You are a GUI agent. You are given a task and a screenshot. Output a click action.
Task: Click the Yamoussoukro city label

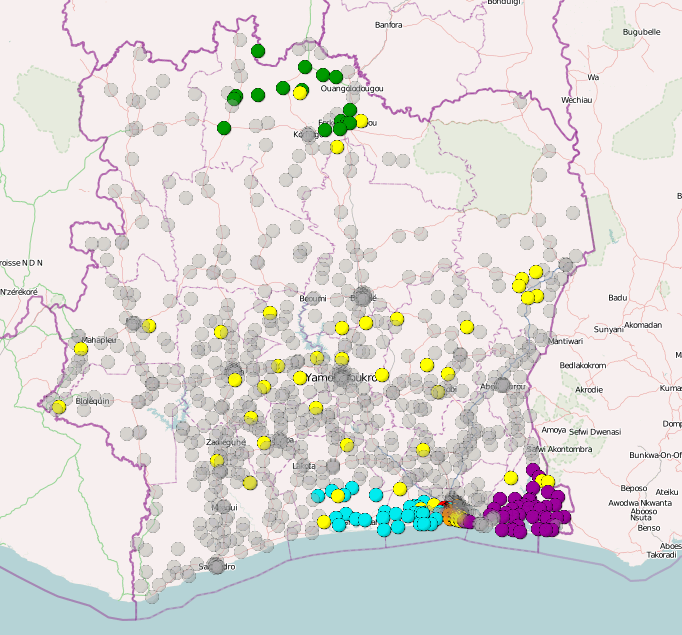click(x=340, y=379)
